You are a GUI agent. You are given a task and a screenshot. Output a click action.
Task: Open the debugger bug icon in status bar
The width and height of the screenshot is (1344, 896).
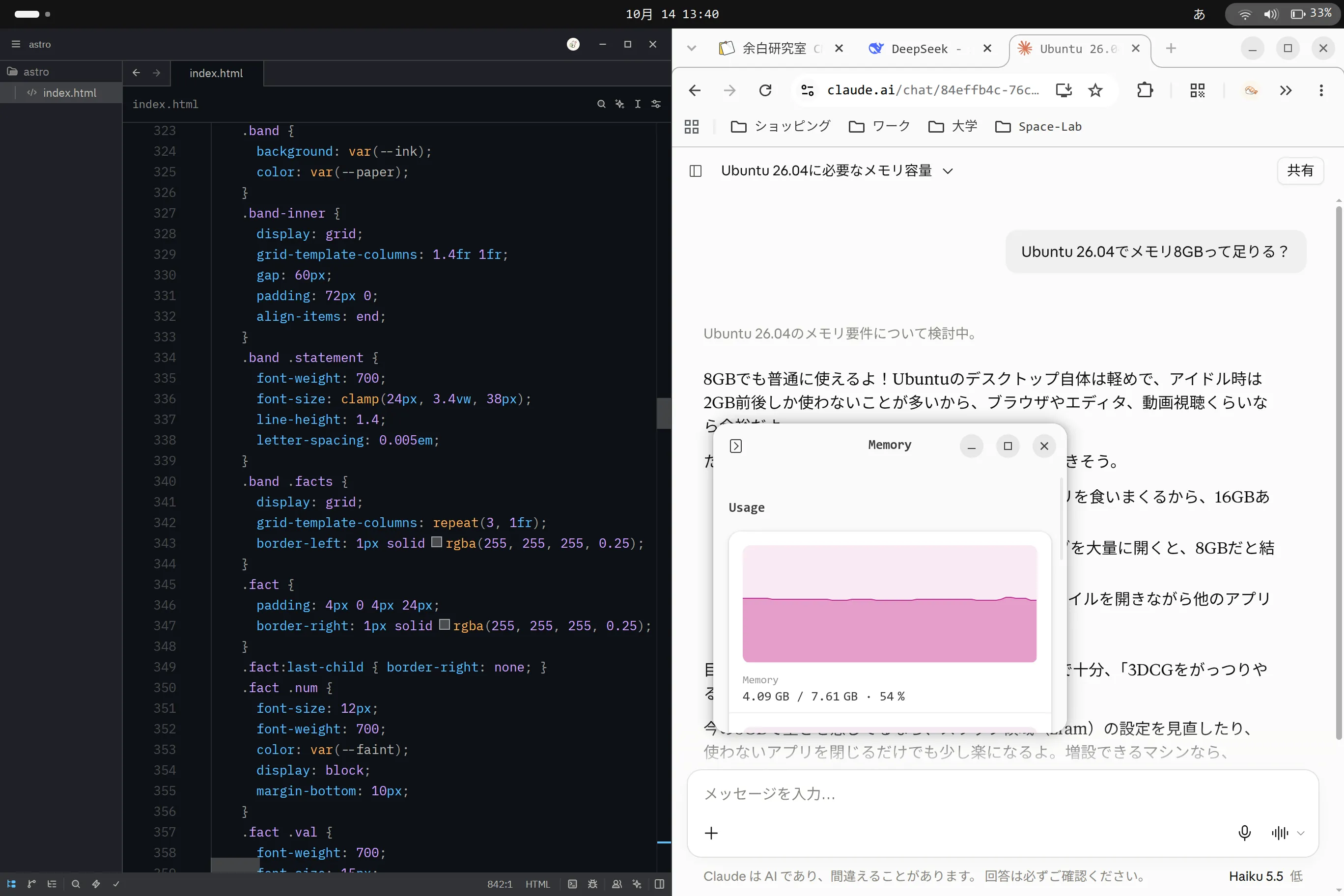(x=592, y=884)
